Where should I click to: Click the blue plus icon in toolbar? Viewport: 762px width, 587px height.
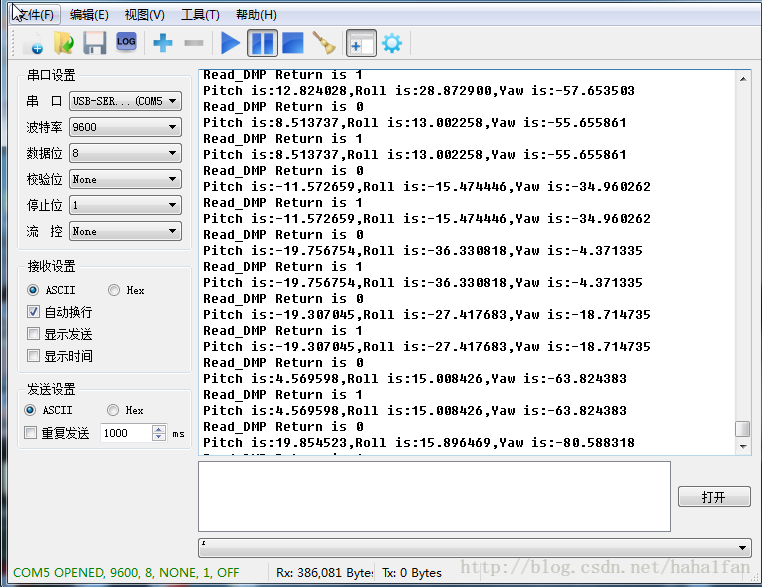coord(163,43)
